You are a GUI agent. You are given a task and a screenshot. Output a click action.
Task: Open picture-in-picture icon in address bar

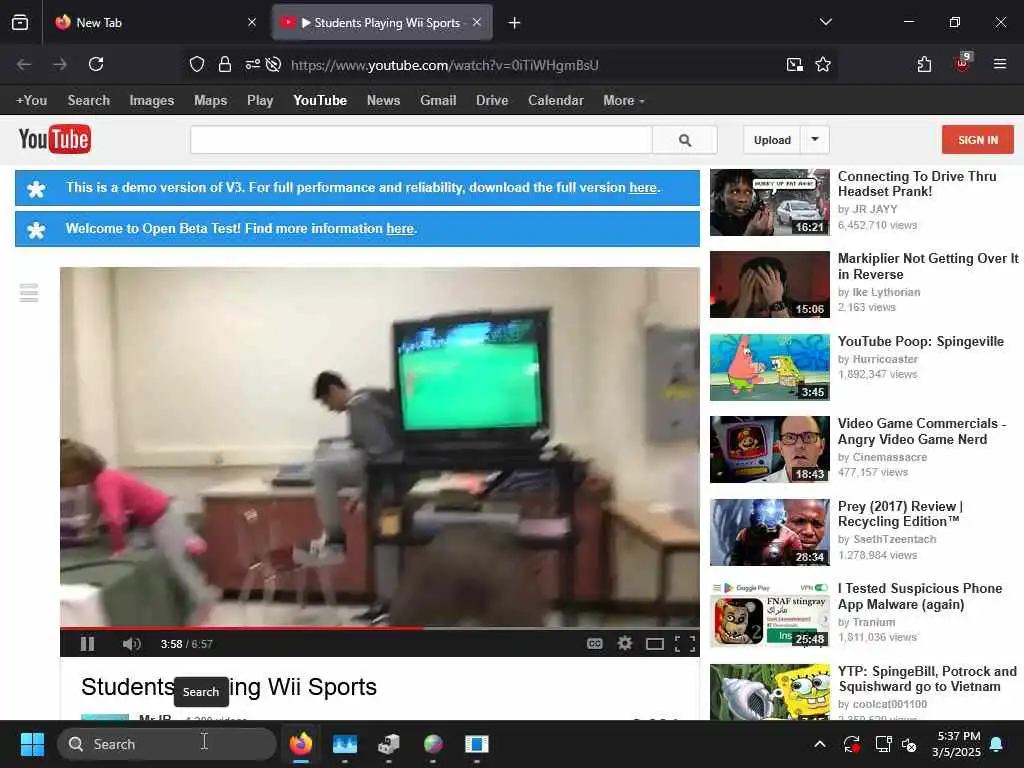coord(795,64)
